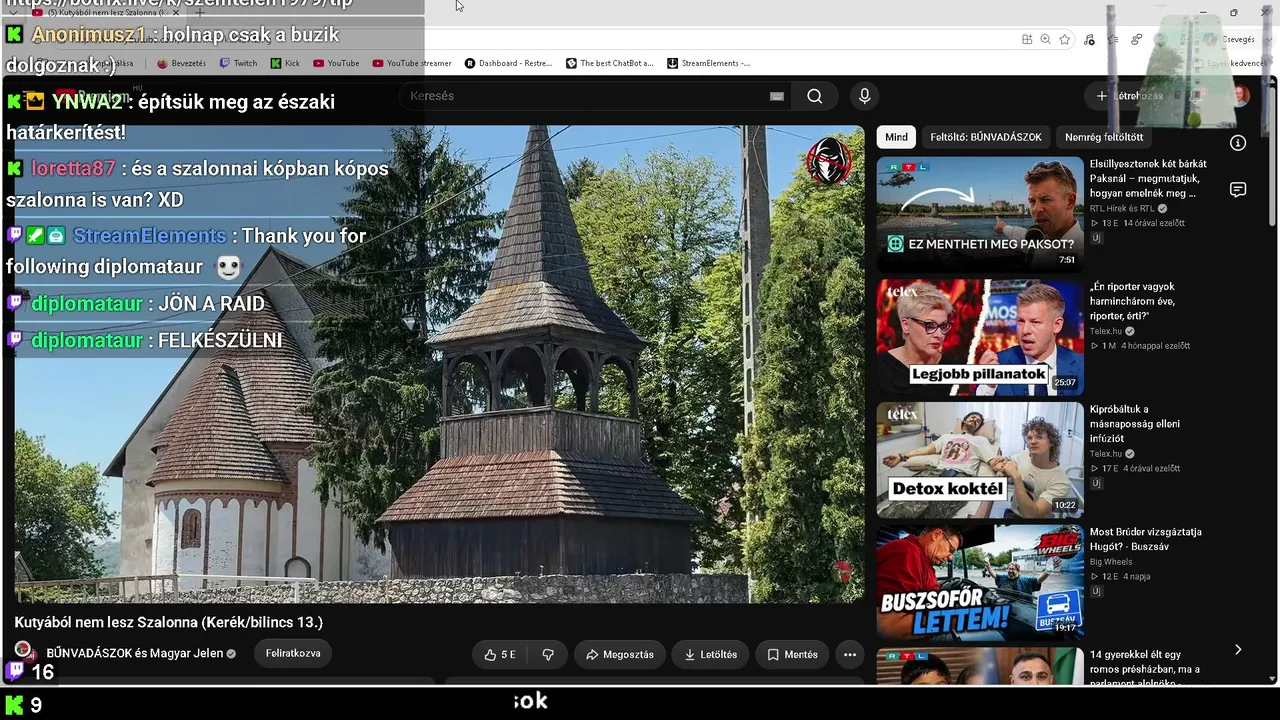Image resolution: width=1280 pixels, height=720 pixels.
Task: Open title 'Én riporter vagyok harminchárom éve'
Action: pos(1133,301)
